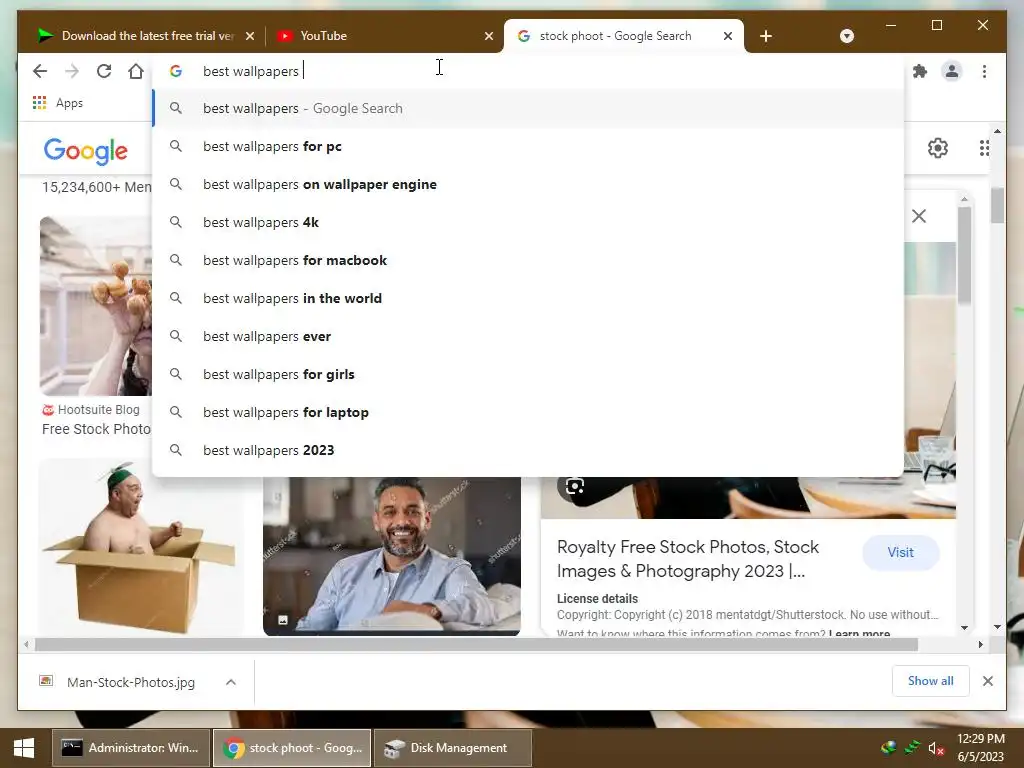Screen dimensions: 1024x768
Task: Go back with the browser back arrow
Action: coord(40,71)
